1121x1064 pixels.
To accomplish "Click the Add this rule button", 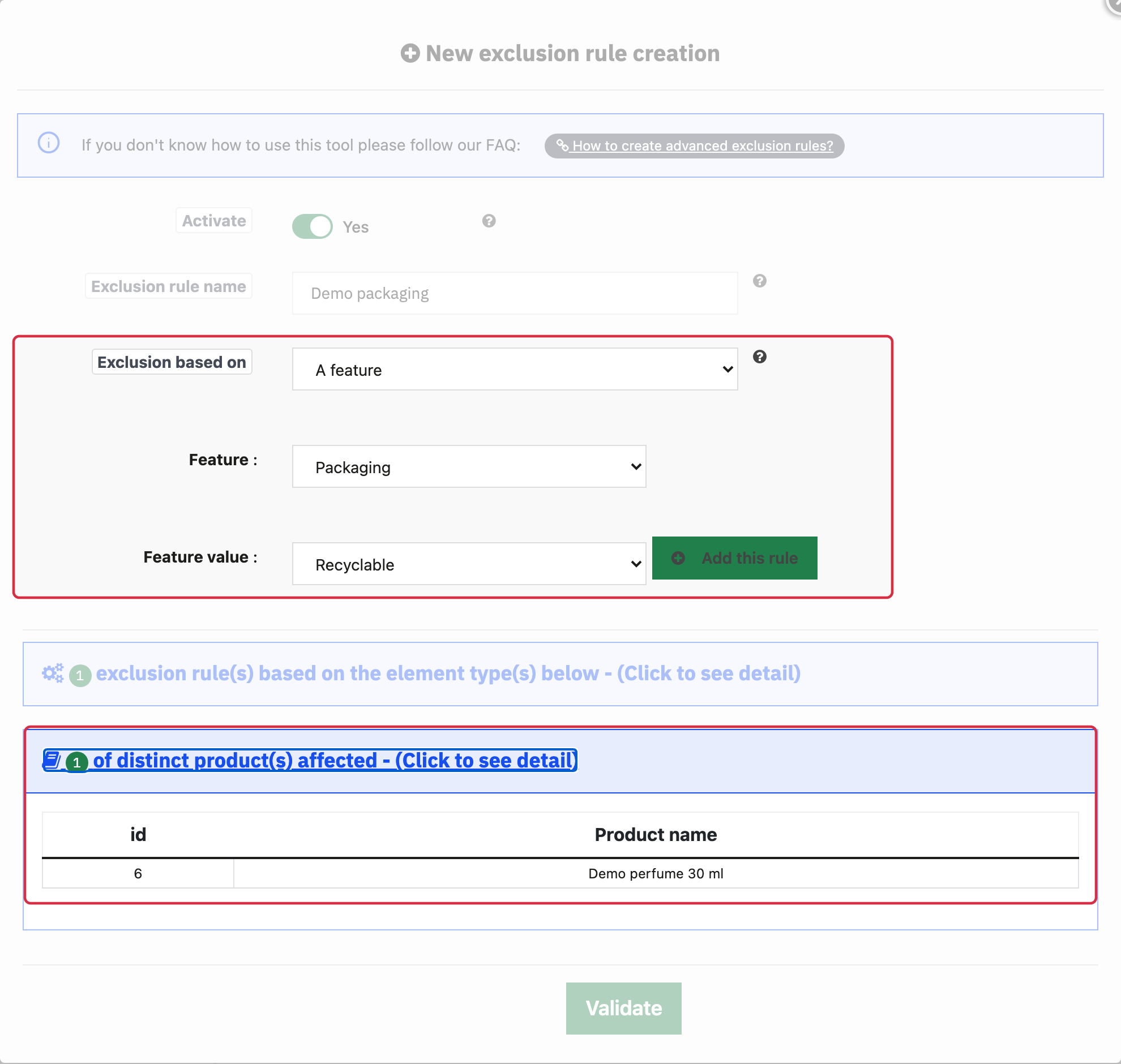I will click(735, 558).
